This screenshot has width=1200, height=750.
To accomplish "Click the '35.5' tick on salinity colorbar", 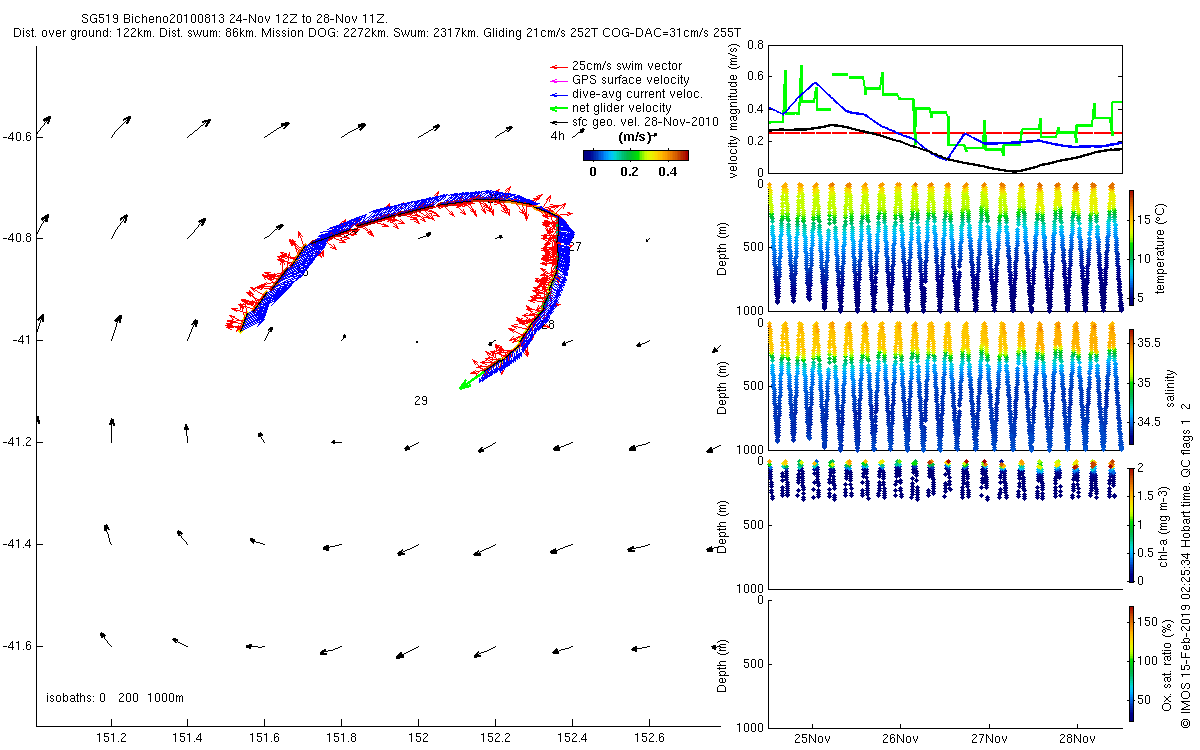I will (1148, 342).
